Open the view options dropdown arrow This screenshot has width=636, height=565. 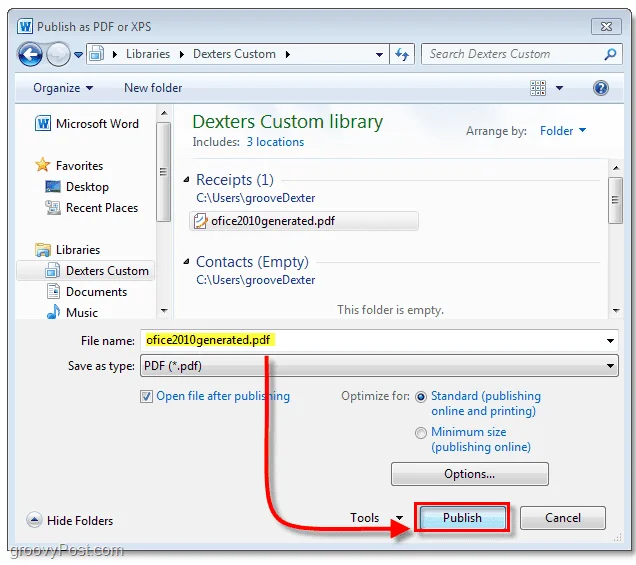pyautogui.click(x=559, y=88)
